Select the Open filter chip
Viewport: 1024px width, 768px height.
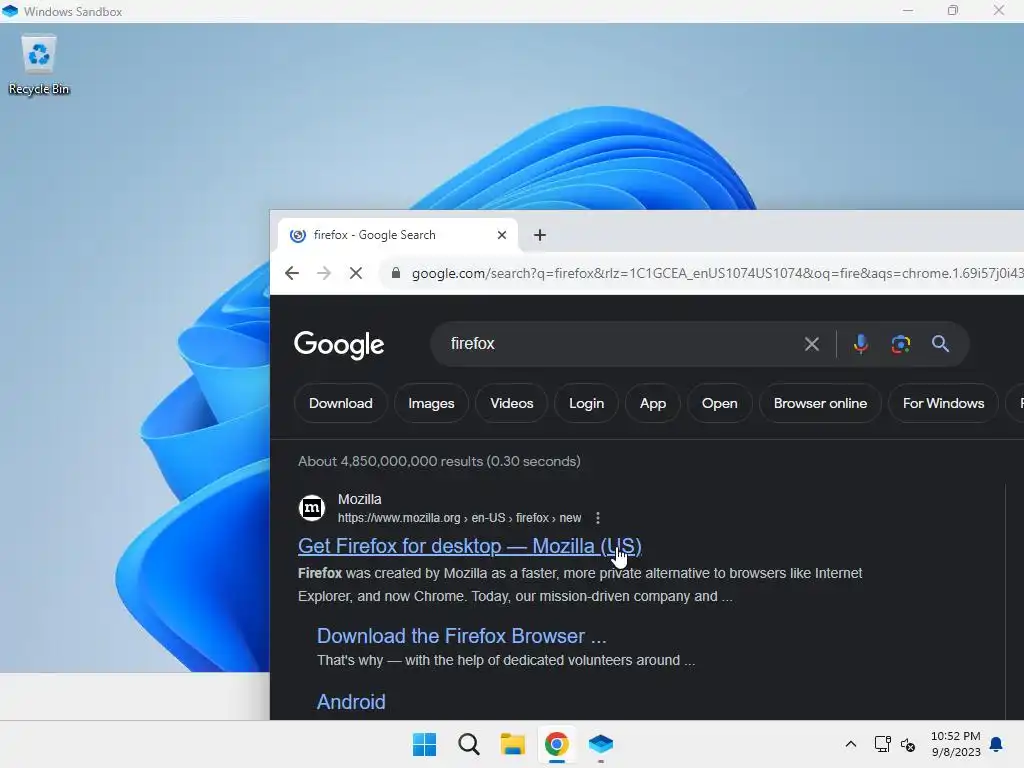pos(720,404)
